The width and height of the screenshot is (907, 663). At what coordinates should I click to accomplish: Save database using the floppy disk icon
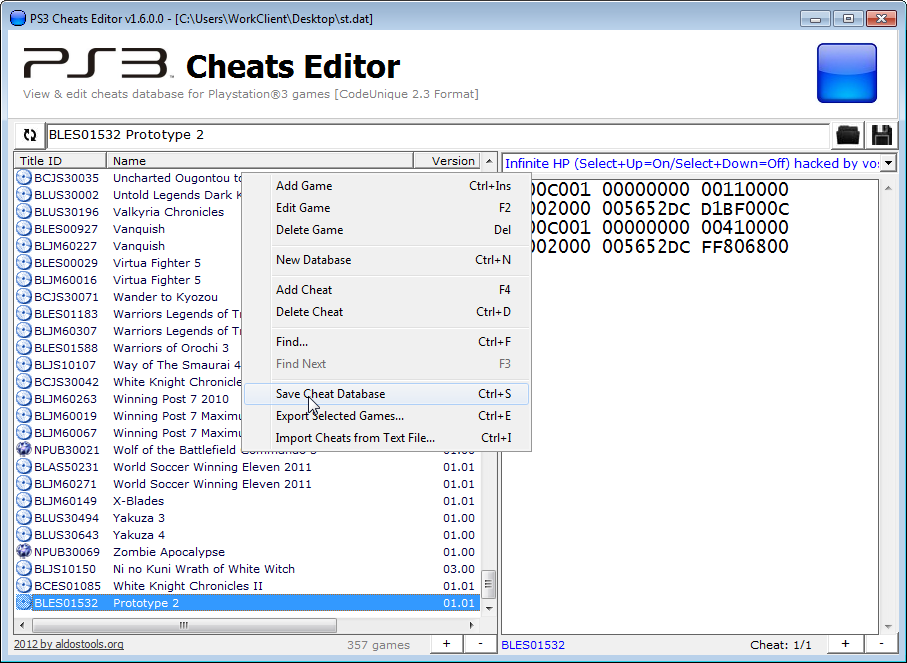pyautogui.click(x=882, y=135)
